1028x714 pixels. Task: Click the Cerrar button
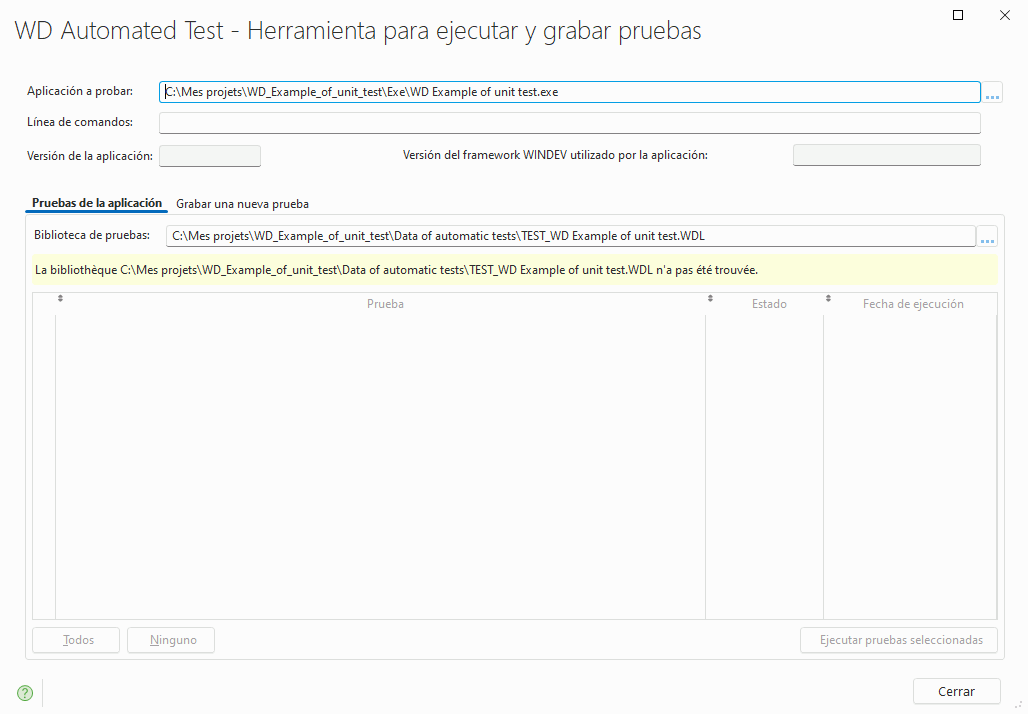[x=957, y=691]
